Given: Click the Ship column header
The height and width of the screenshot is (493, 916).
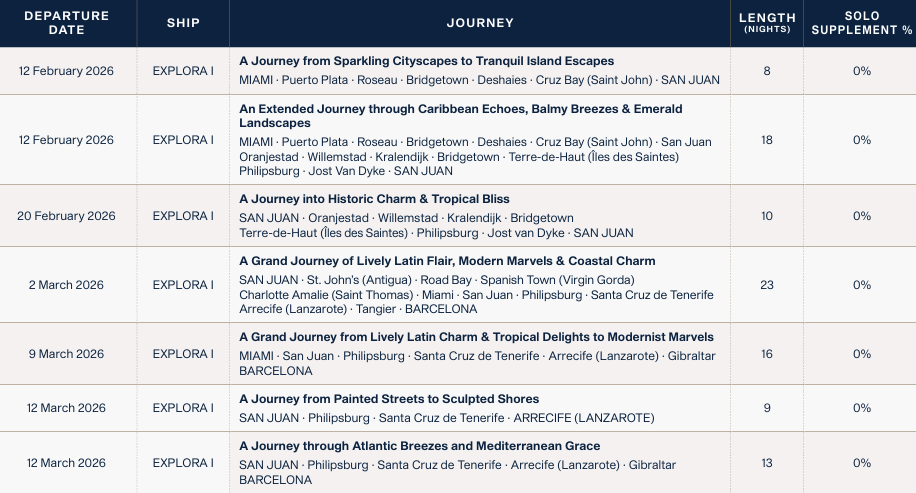Looking at the screenshot, I should pos(183,23).
